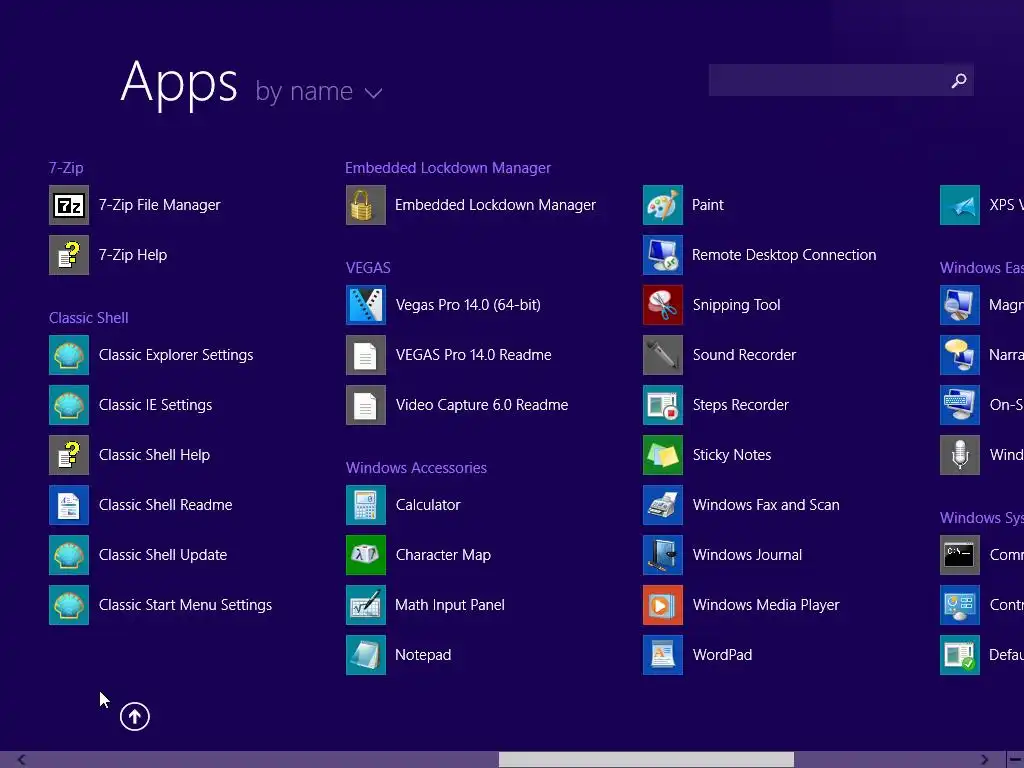Click the Windows System group header
The height and width of the screenshot is (768, 1024).
[982, 518]
